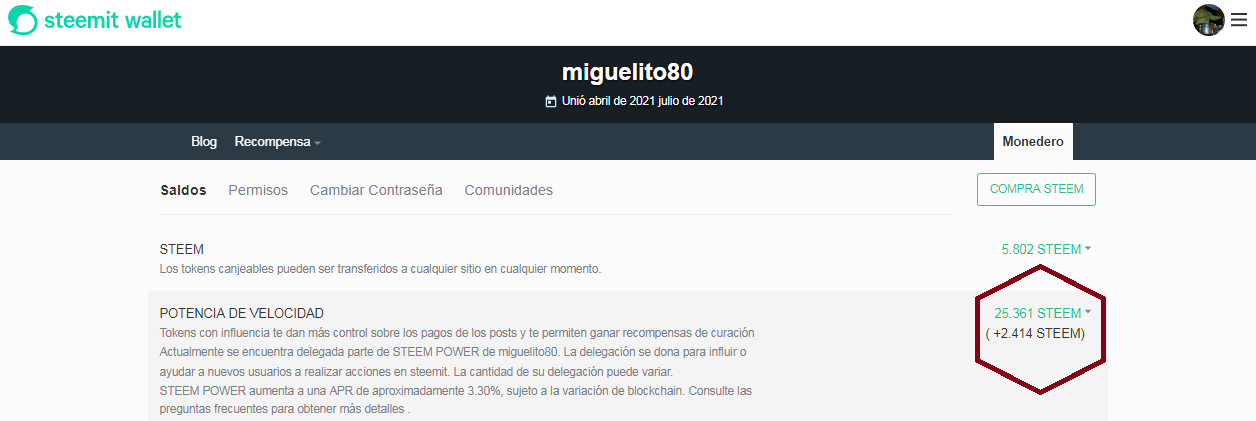
Task: Click the COMPRA STEEM button
Action: [1036, 189]
